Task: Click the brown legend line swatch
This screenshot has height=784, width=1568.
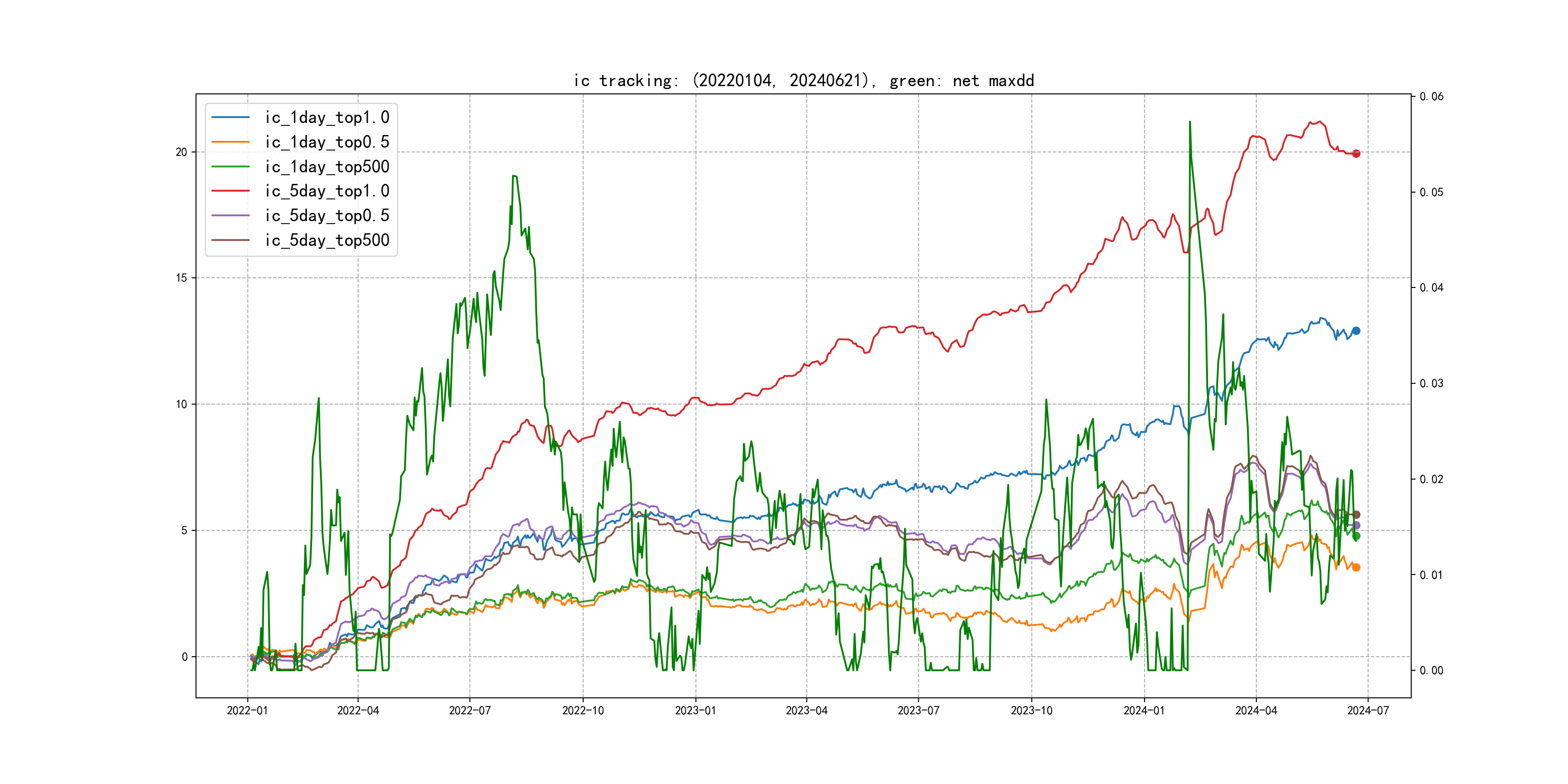Action: [230, 241]
